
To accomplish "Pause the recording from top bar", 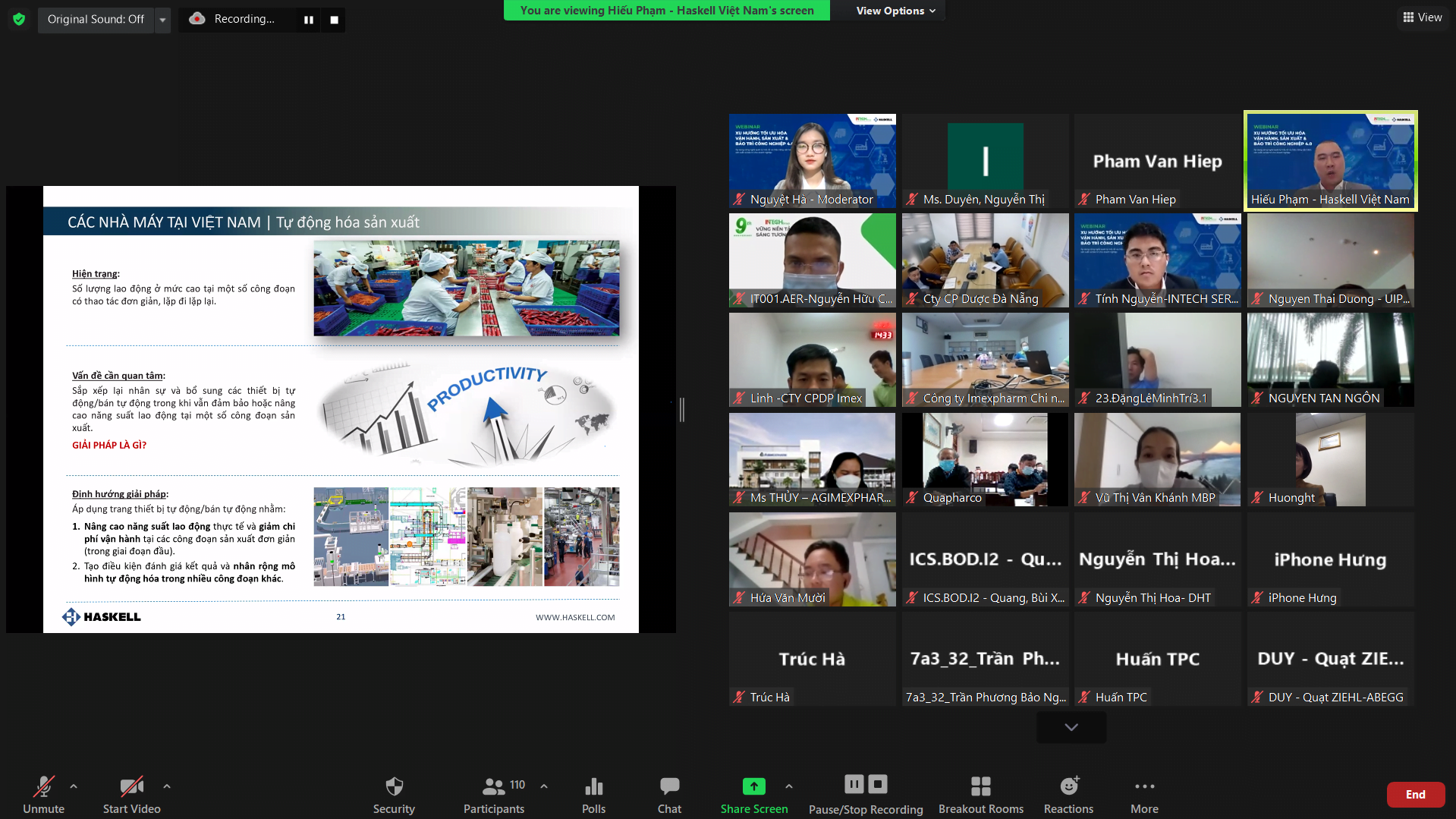I will [309, 20].
